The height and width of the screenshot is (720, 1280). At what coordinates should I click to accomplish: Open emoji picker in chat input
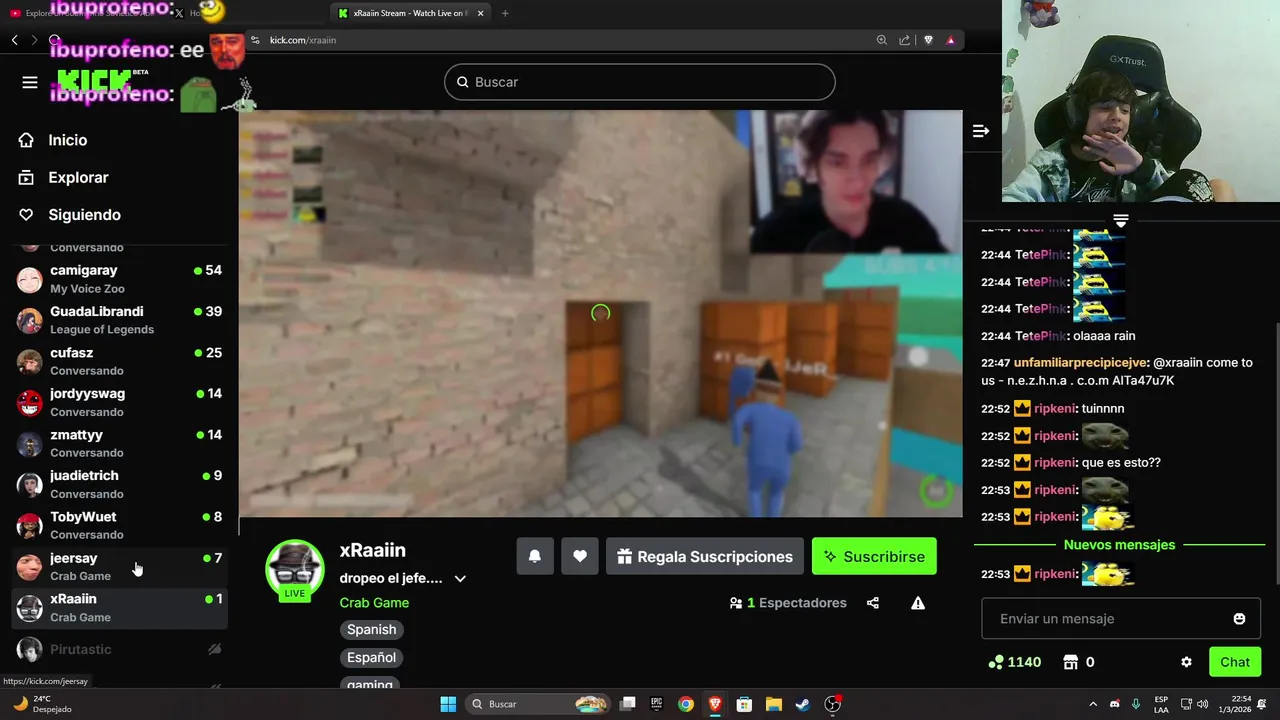tap(1239, 619)
